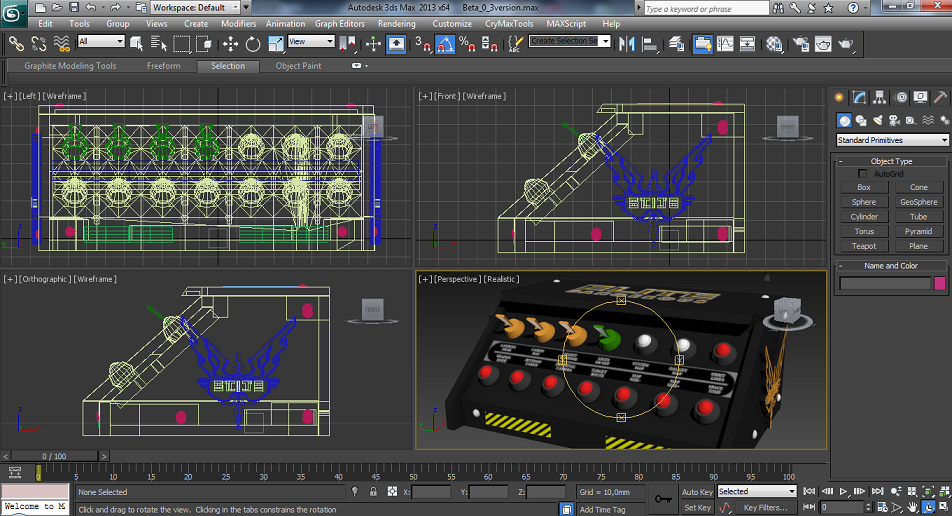Viewport: 952px width, 516px height.
Task: Open the Modify panel tab icon
Action: tap(859, 97)
